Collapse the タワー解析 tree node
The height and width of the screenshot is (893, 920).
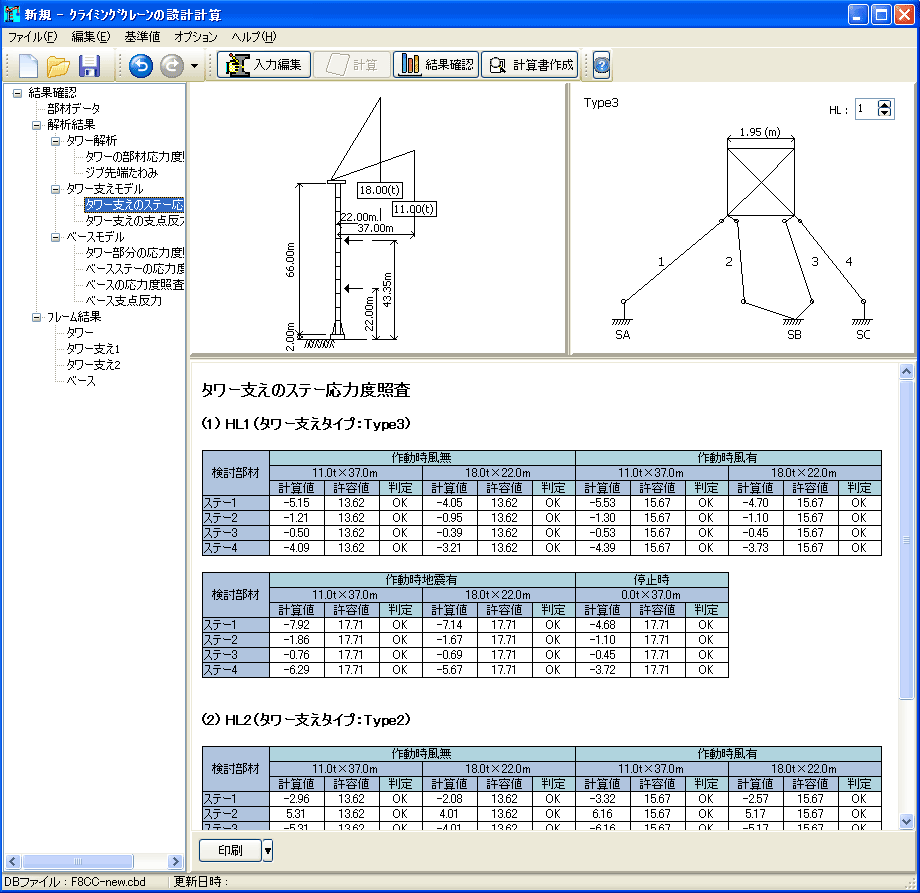[57, 141]
